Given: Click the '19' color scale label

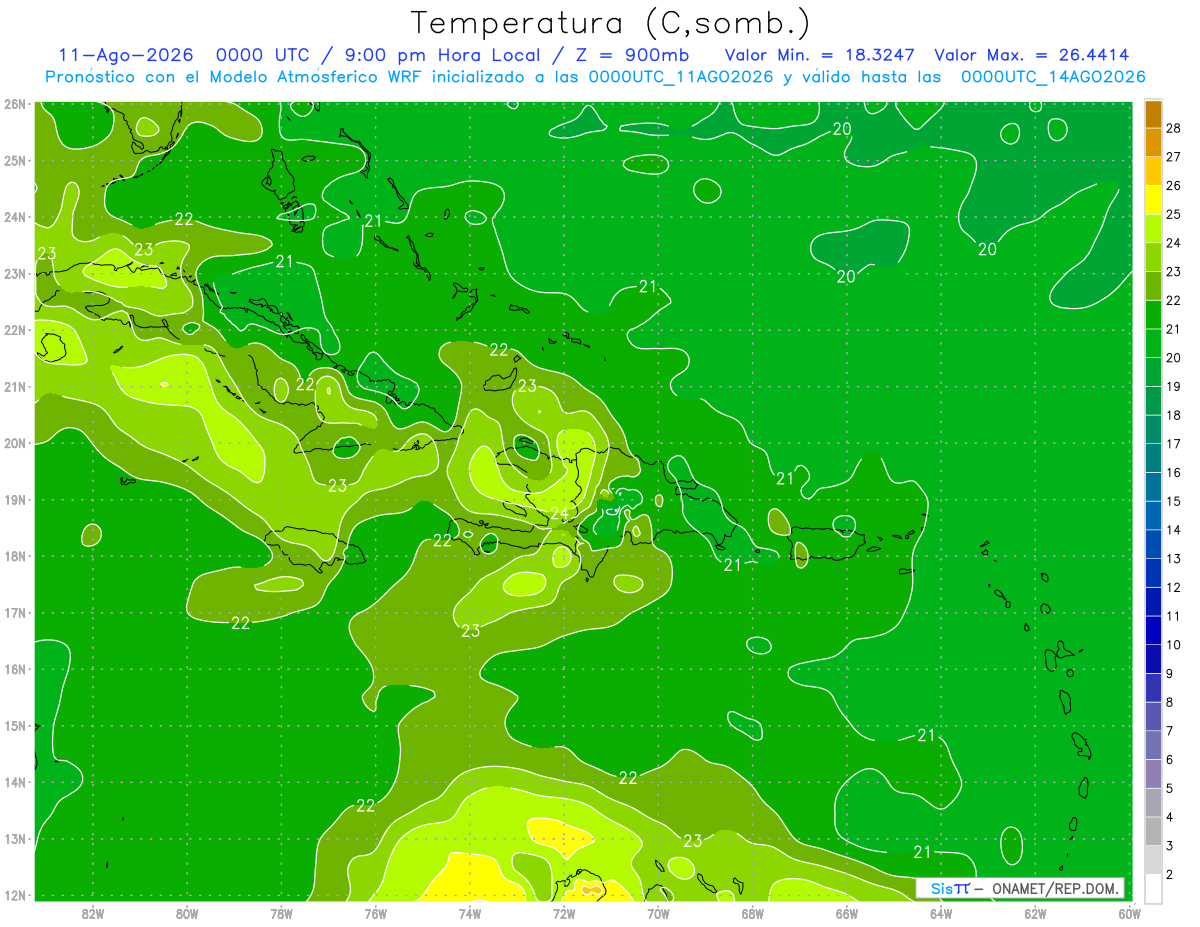Looking at the screenshot, I should (x=1175, y=386).
